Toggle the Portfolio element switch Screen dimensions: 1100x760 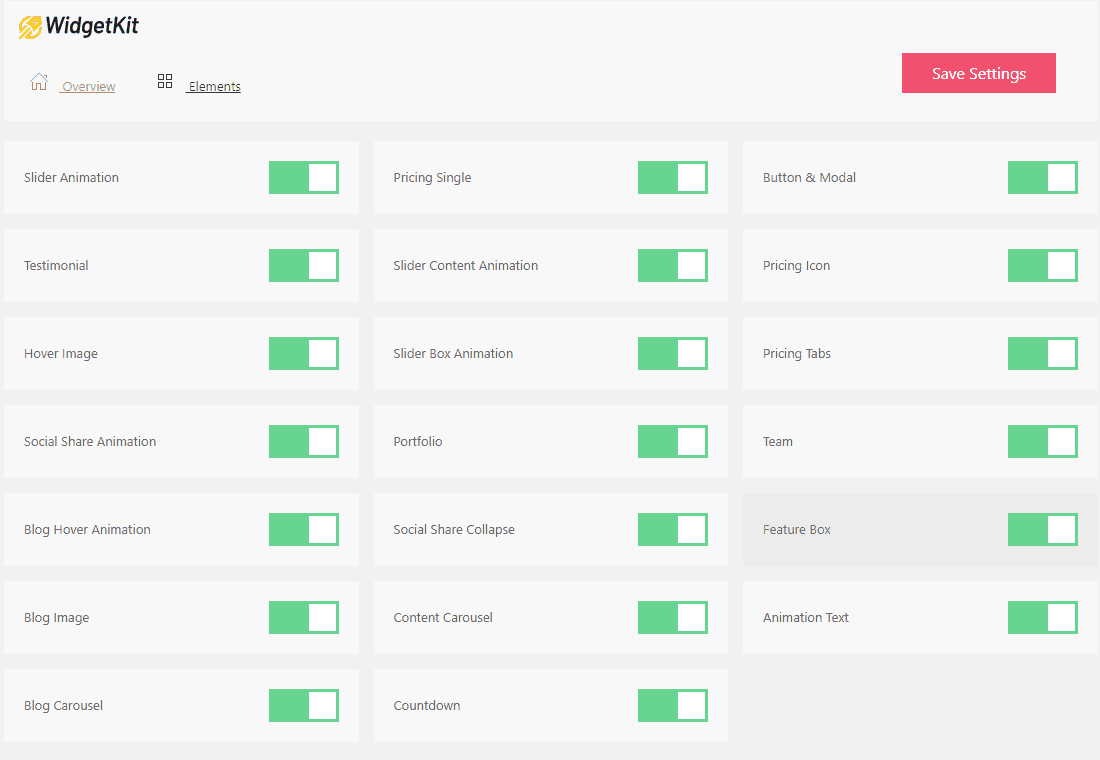(x=673, y=442)
